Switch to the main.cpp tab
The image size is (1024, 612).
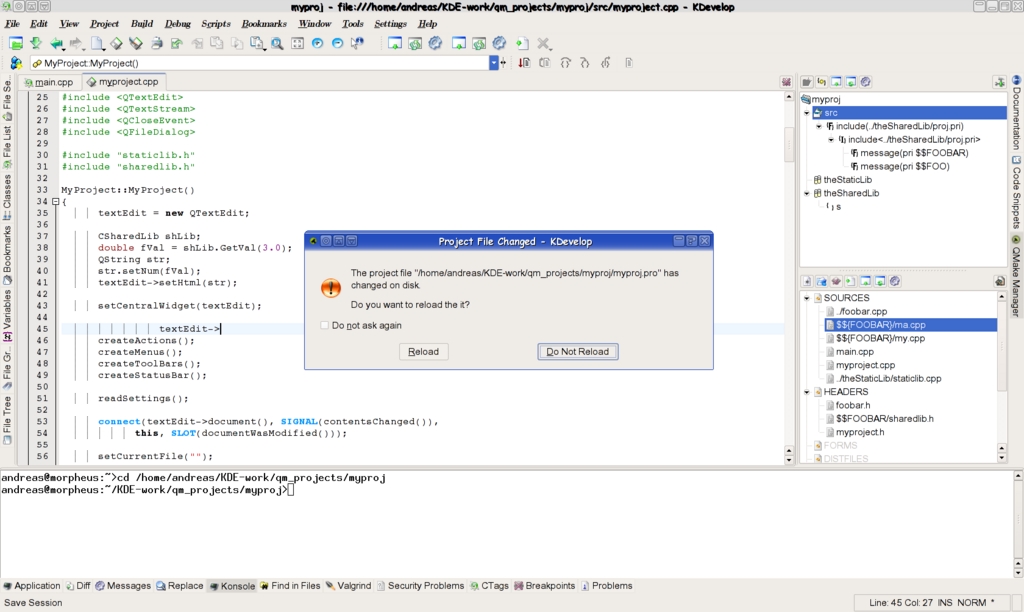[x=48, y=82]
